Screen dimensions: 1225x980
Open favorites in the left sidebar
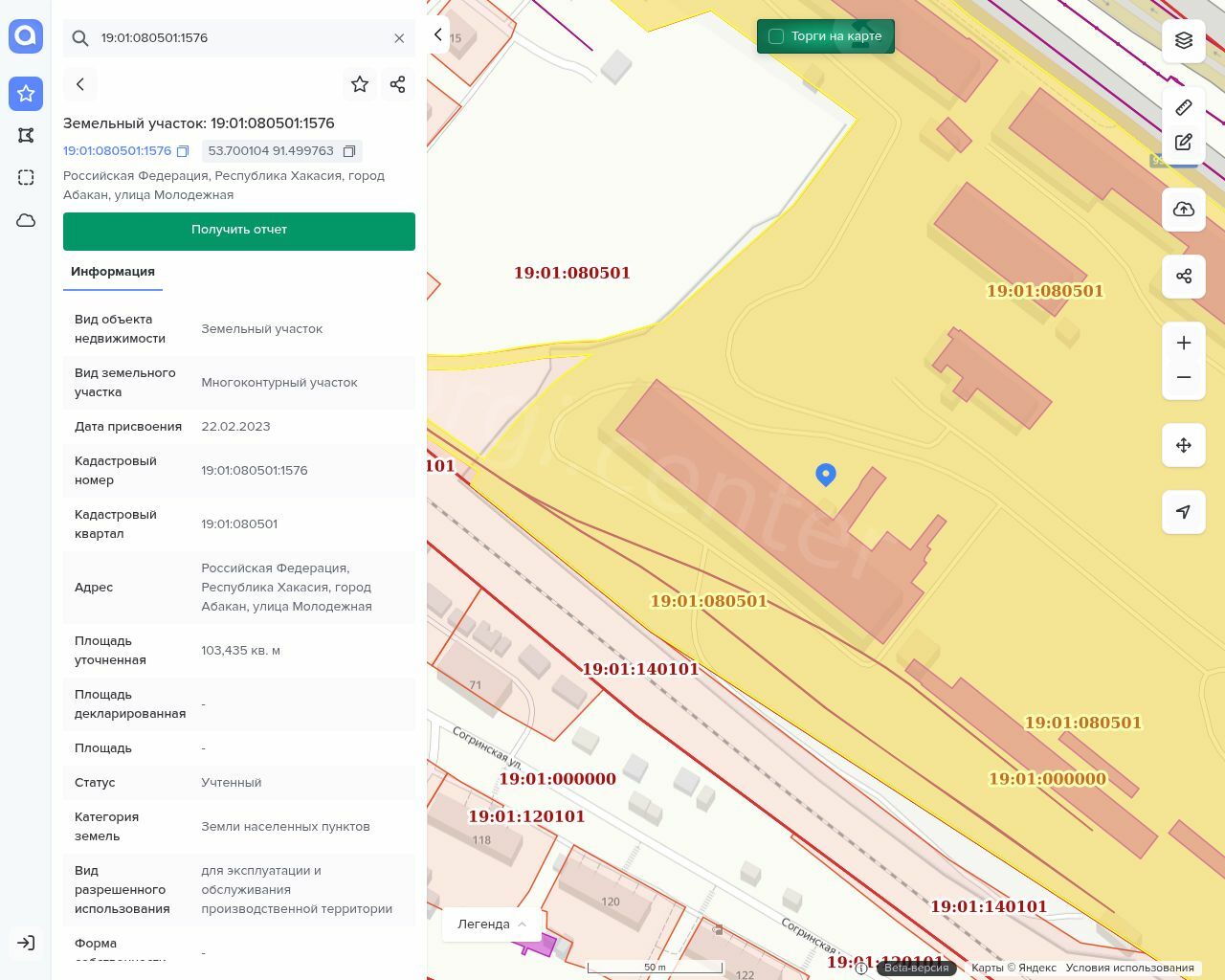point(26,94)
